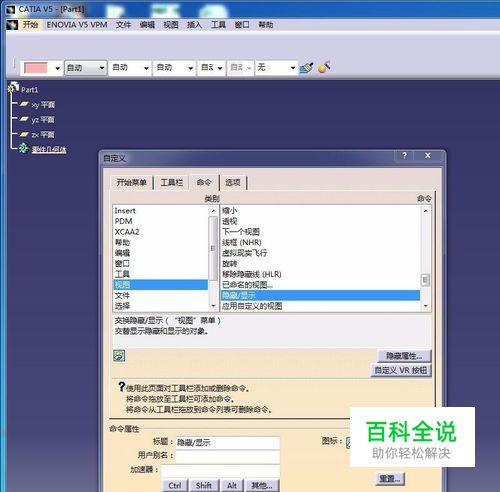Select 文件 in the category list
Image resolution: width=500 pixels, height=492 pixels.
pos(160,295)
